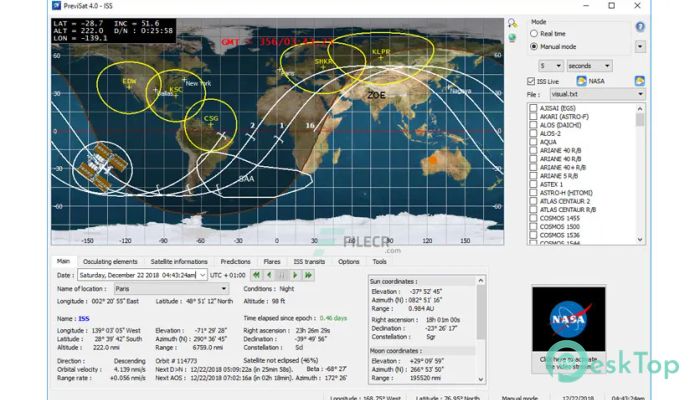
Task: Check the AJISAI (EGS) satellite
Action: tap(533, 108)
